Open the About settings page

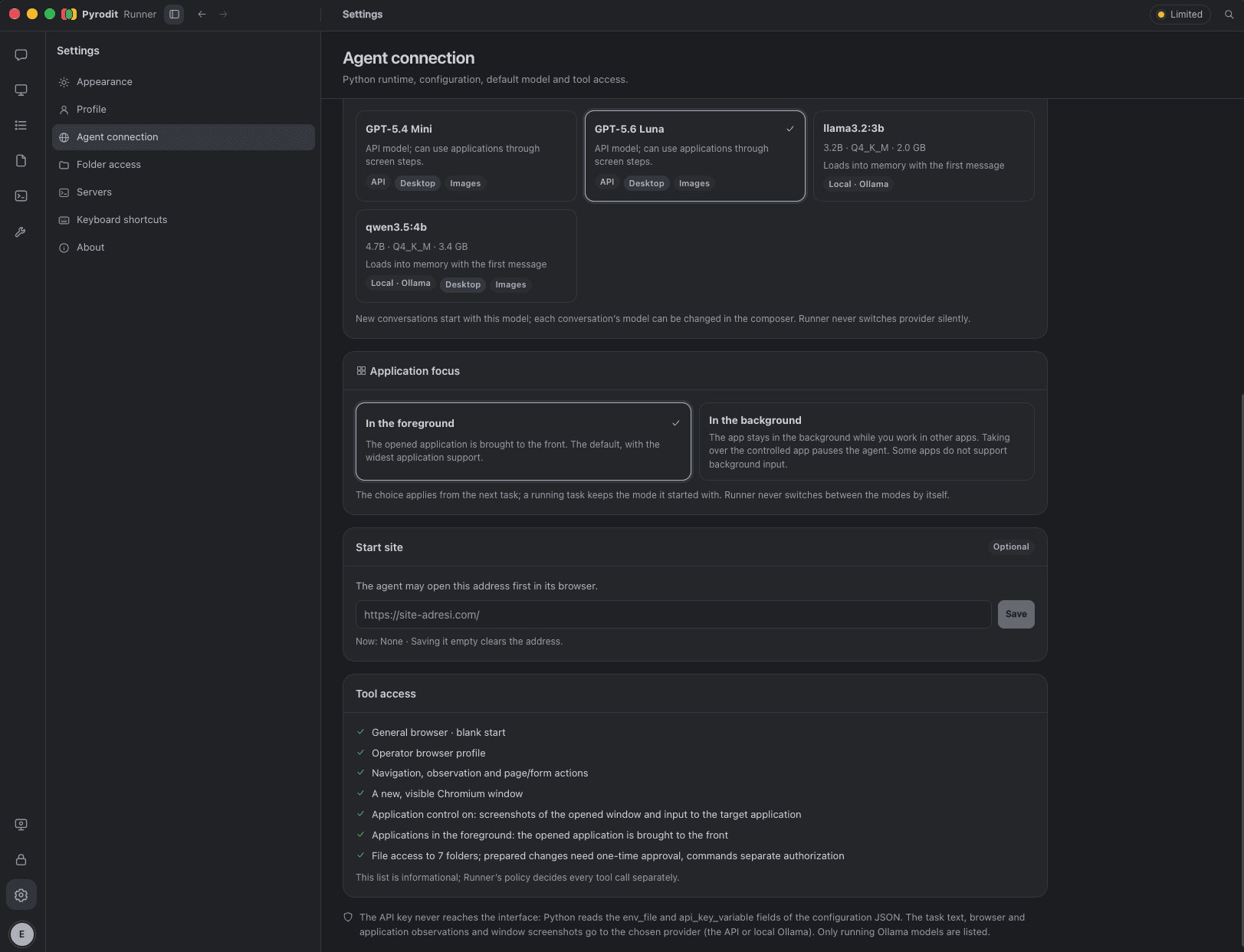(x=183, y=248)
